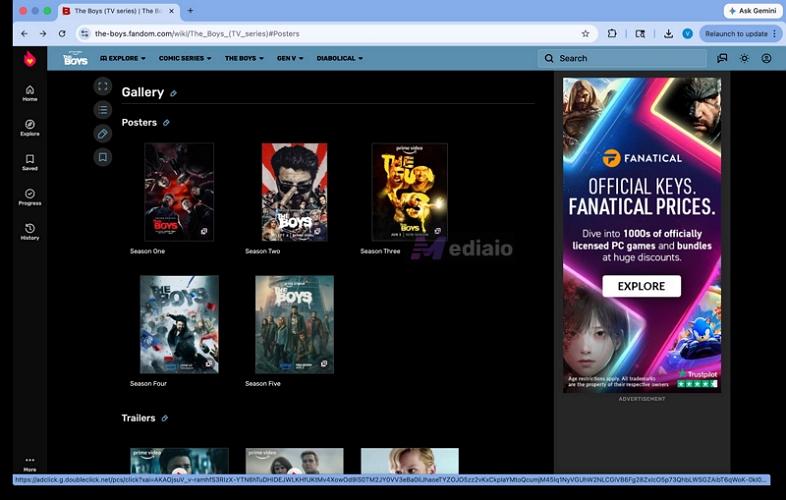Close The Boys browser tab
Screen dimensions: 786x500
[x=171, y=11]
